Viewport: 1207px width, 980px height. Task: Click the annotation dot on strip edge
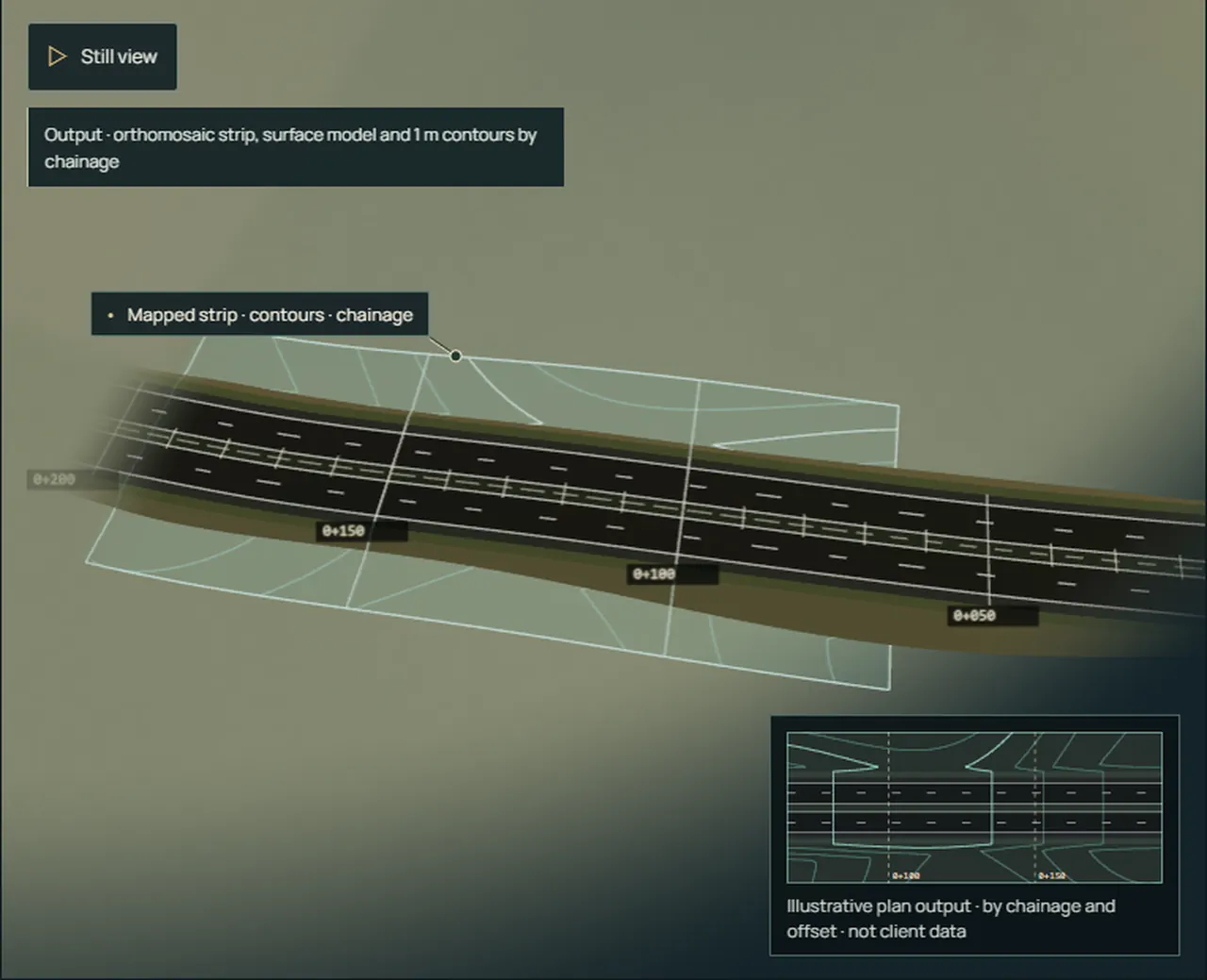[x=456, y=356]
